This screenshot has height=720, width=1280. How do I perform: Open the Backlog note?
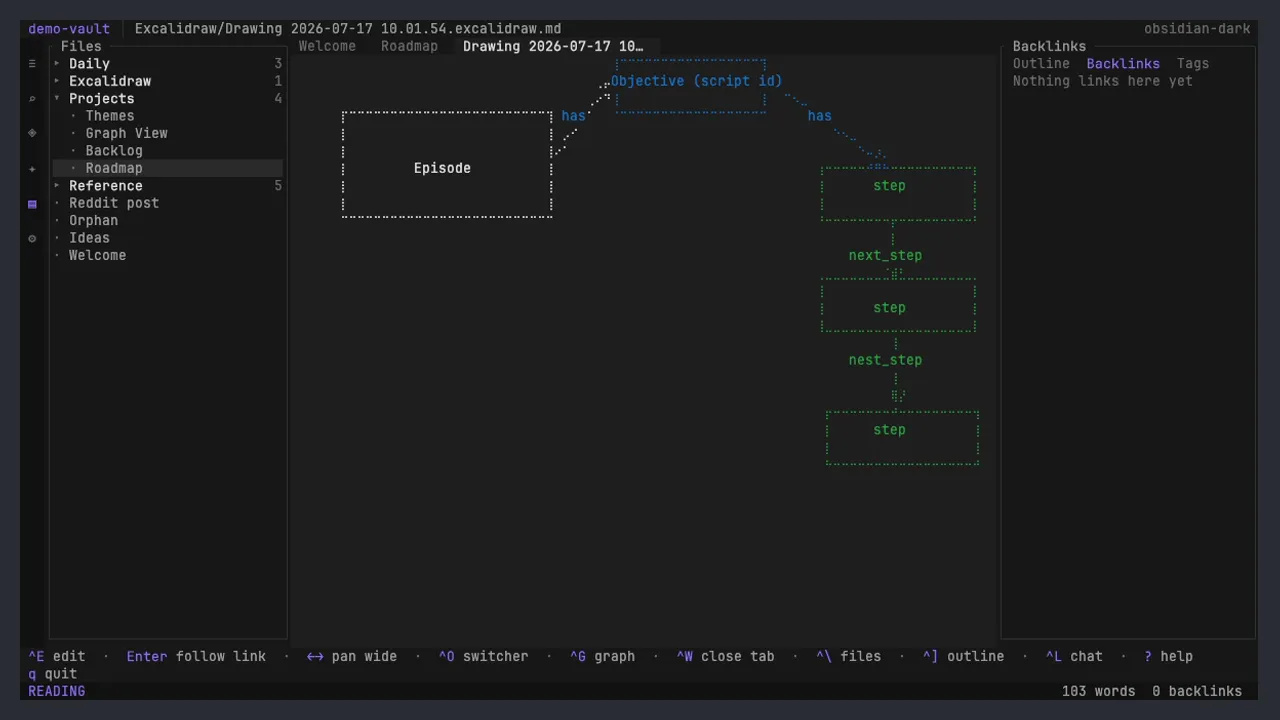coord(114,151)
